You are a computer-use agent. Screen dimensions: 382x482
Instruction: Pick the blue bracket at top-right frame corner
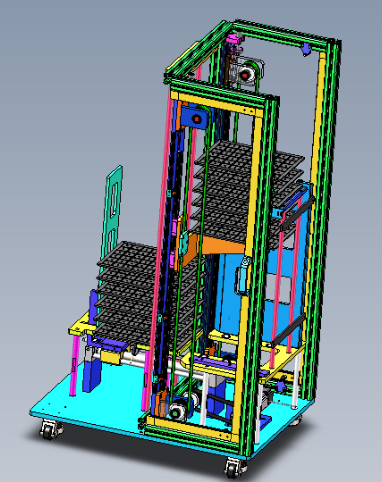306,49
